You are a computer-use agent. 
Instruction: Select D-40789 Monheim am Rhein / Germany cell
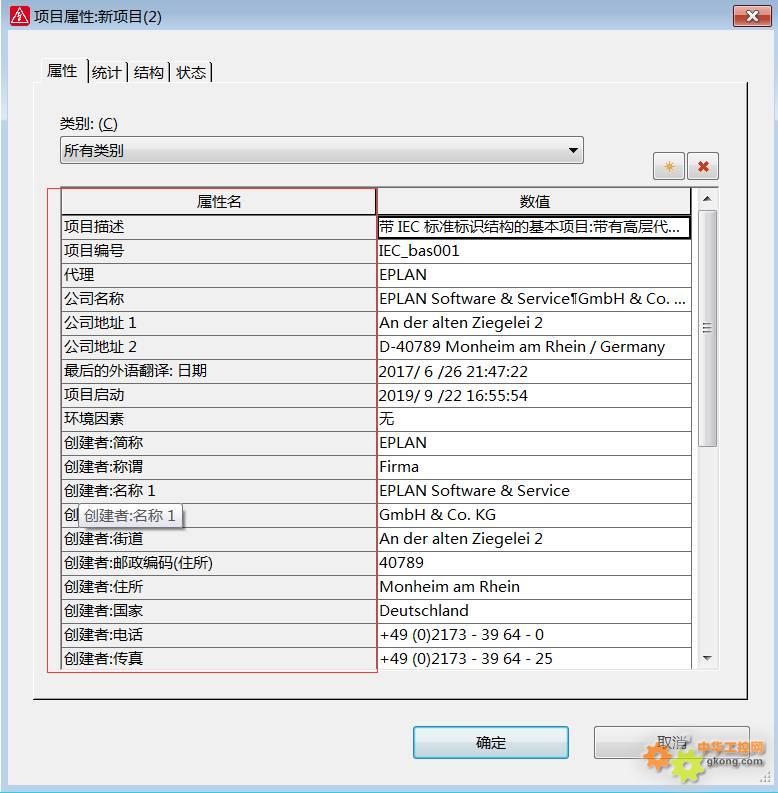534,347
